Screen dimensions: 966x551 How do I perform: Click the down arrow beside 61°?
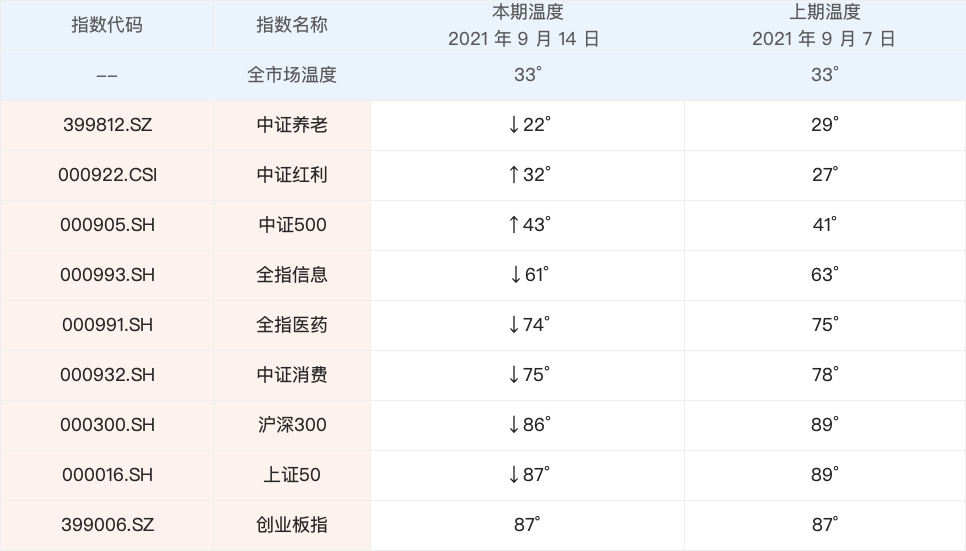tap(514, 275)
